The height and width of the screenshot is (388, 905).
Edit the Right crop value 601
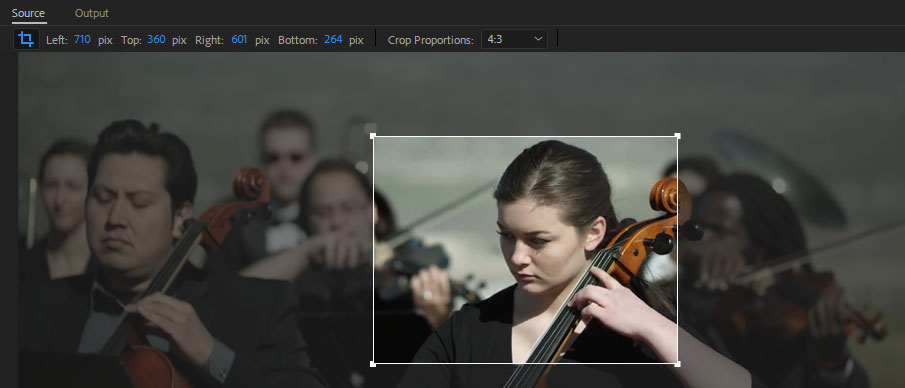pyautogui.click(x=239, y=39)
